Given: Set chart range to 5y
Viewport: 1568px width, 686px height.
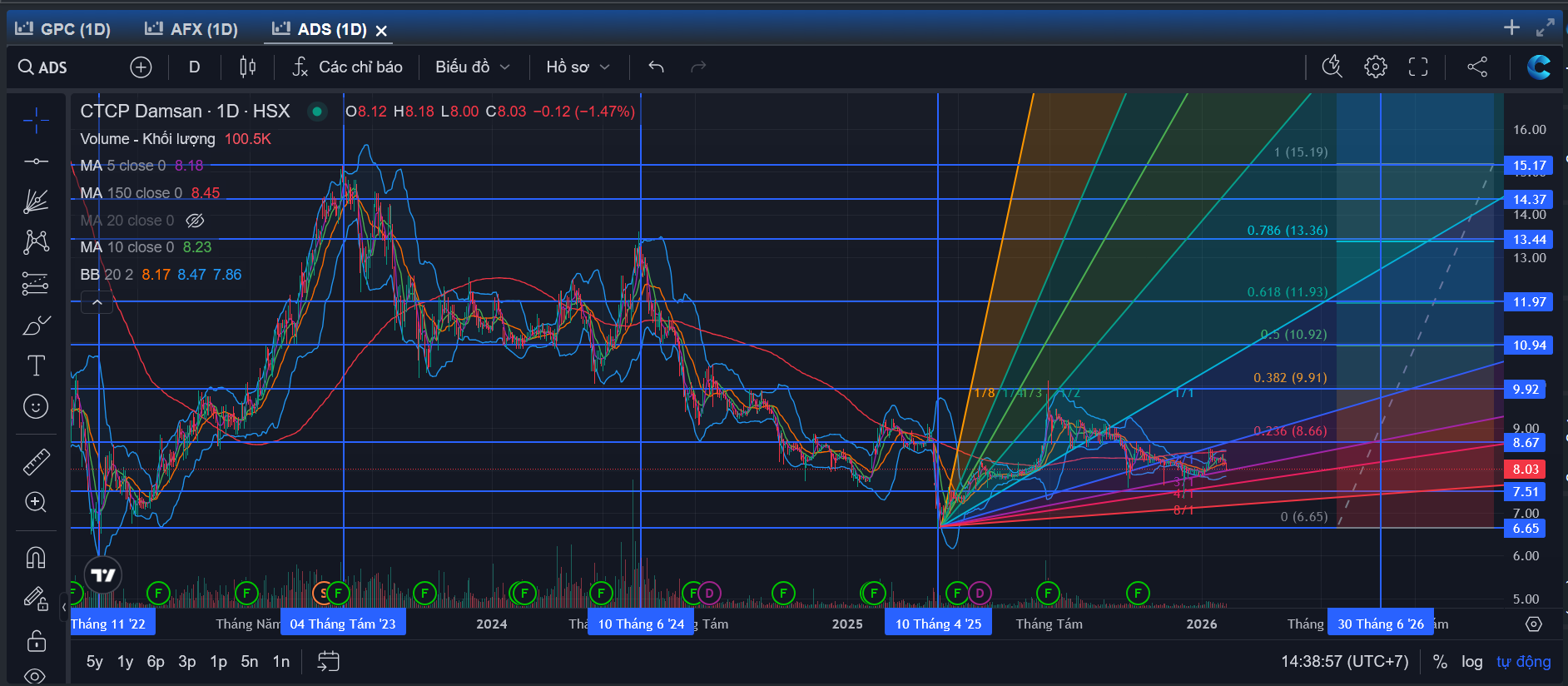Looking at the screenshot, I should (95, 662).
